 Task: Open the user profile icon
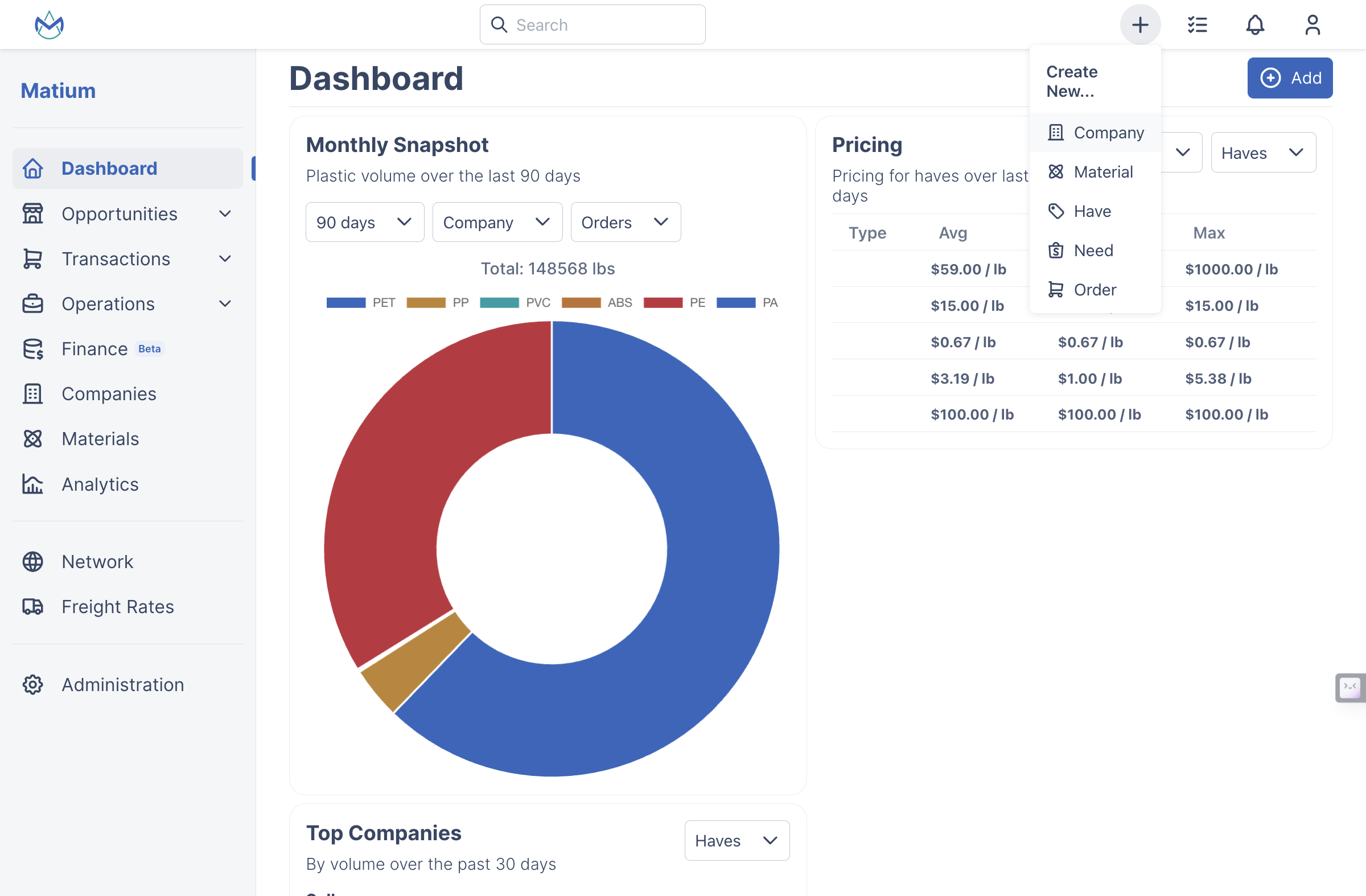pyautogui.click(x=1312, y=24)
